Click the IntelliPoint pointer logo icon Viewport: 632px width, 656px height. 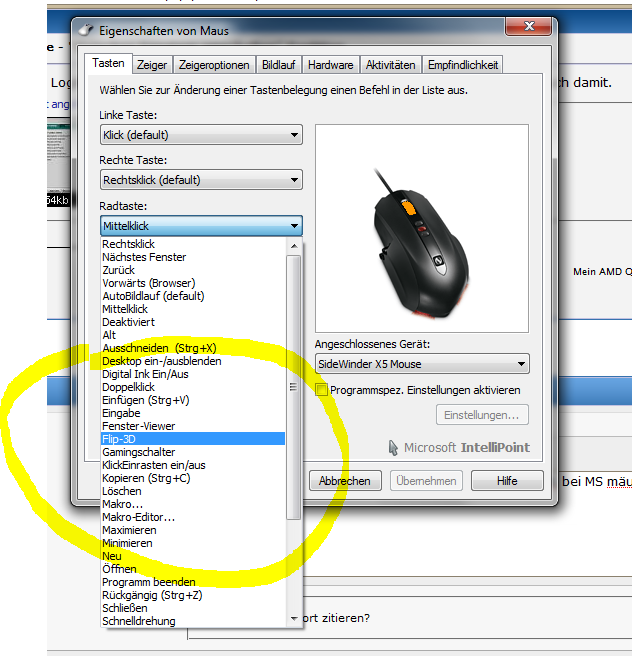[x=393, y=448]
